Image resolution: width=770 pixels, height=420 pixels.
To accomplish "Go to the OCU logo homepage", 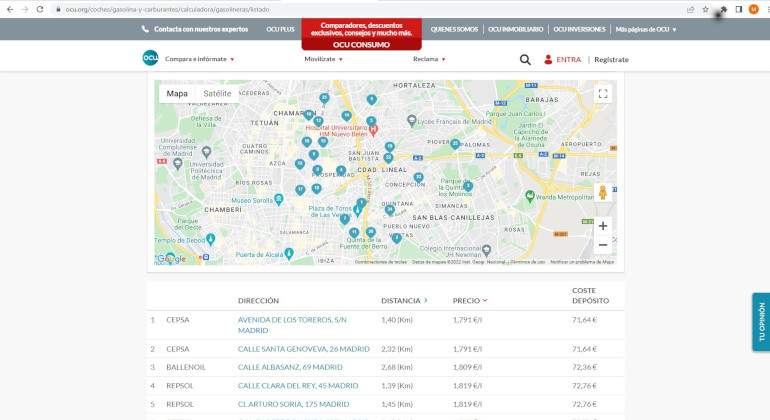I will [150, 58].
